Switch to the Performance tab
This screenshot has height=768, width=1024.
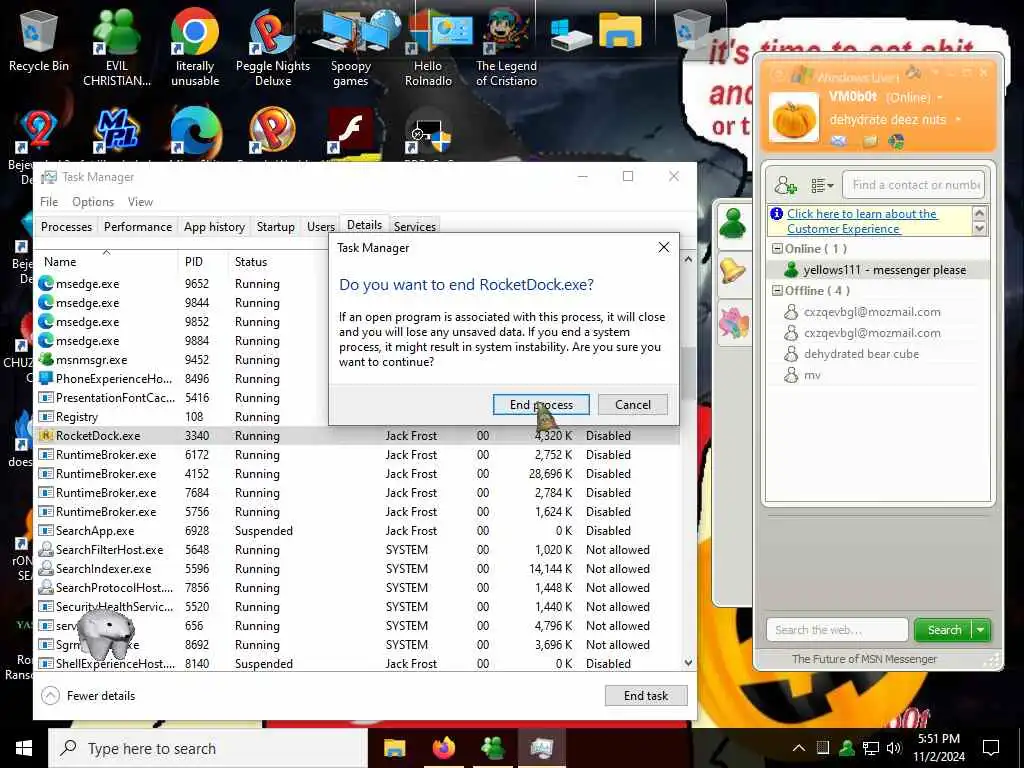point(138,227)
